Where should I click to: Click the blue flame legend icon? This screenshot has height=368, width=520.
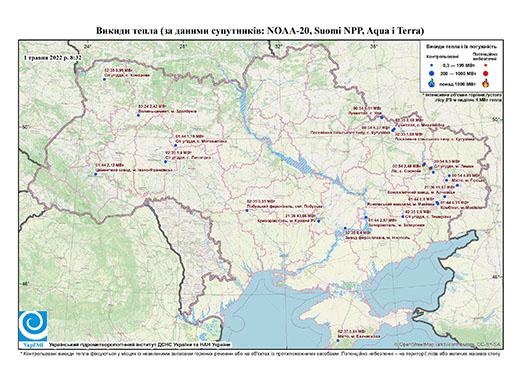432,83
